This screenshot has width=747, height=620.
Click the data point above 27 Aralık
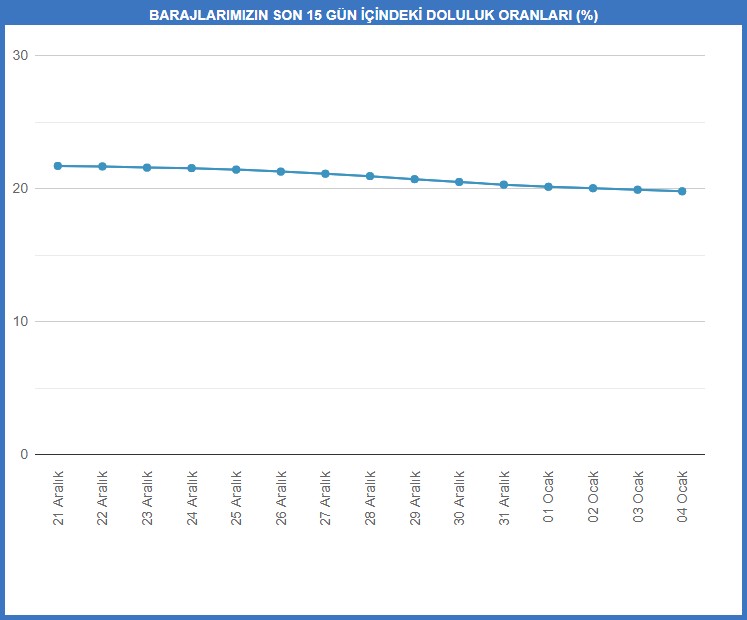point(325,174)
